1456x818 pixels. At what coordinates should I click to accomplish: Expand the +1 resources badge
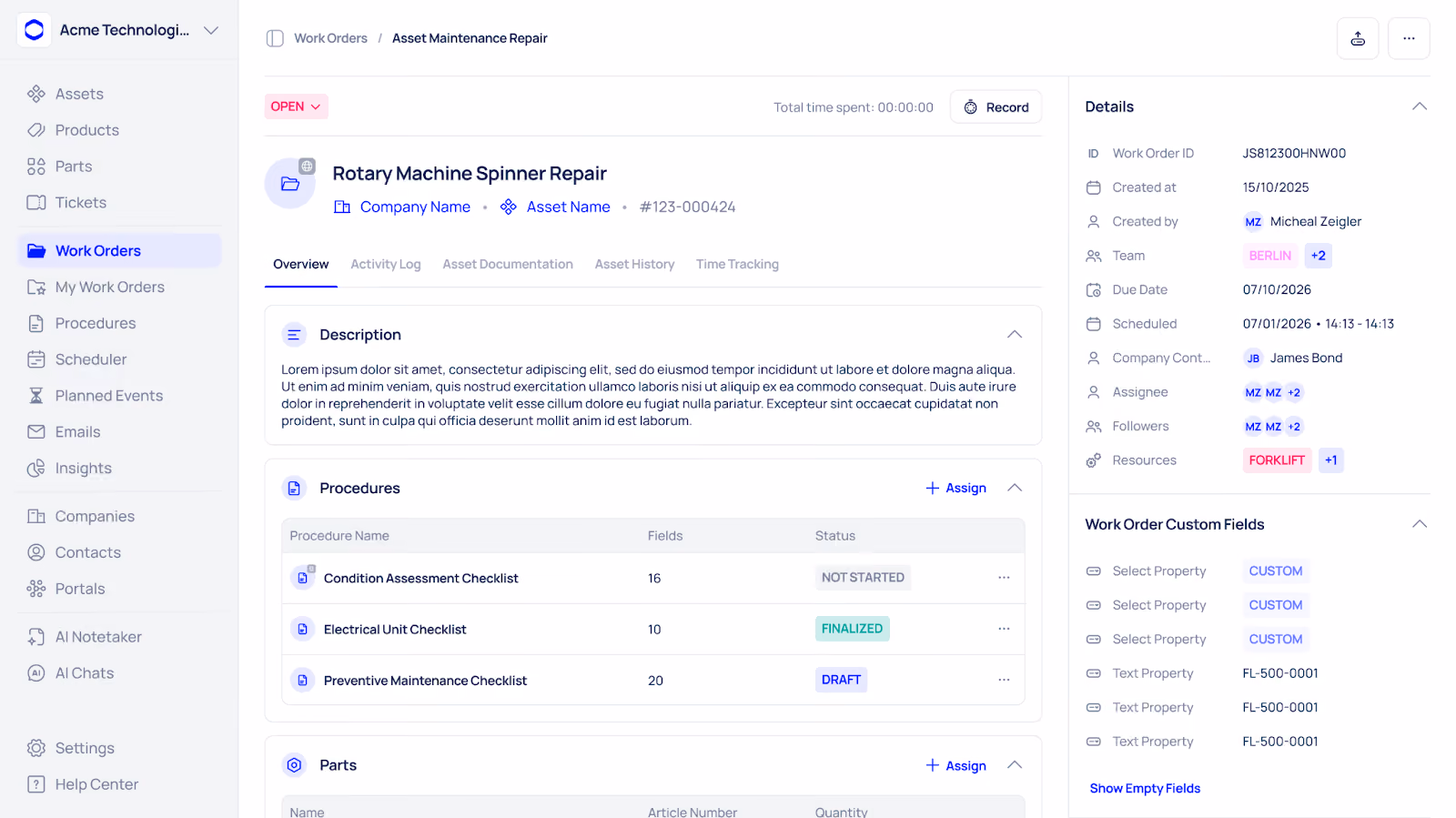coord(1330,460)
